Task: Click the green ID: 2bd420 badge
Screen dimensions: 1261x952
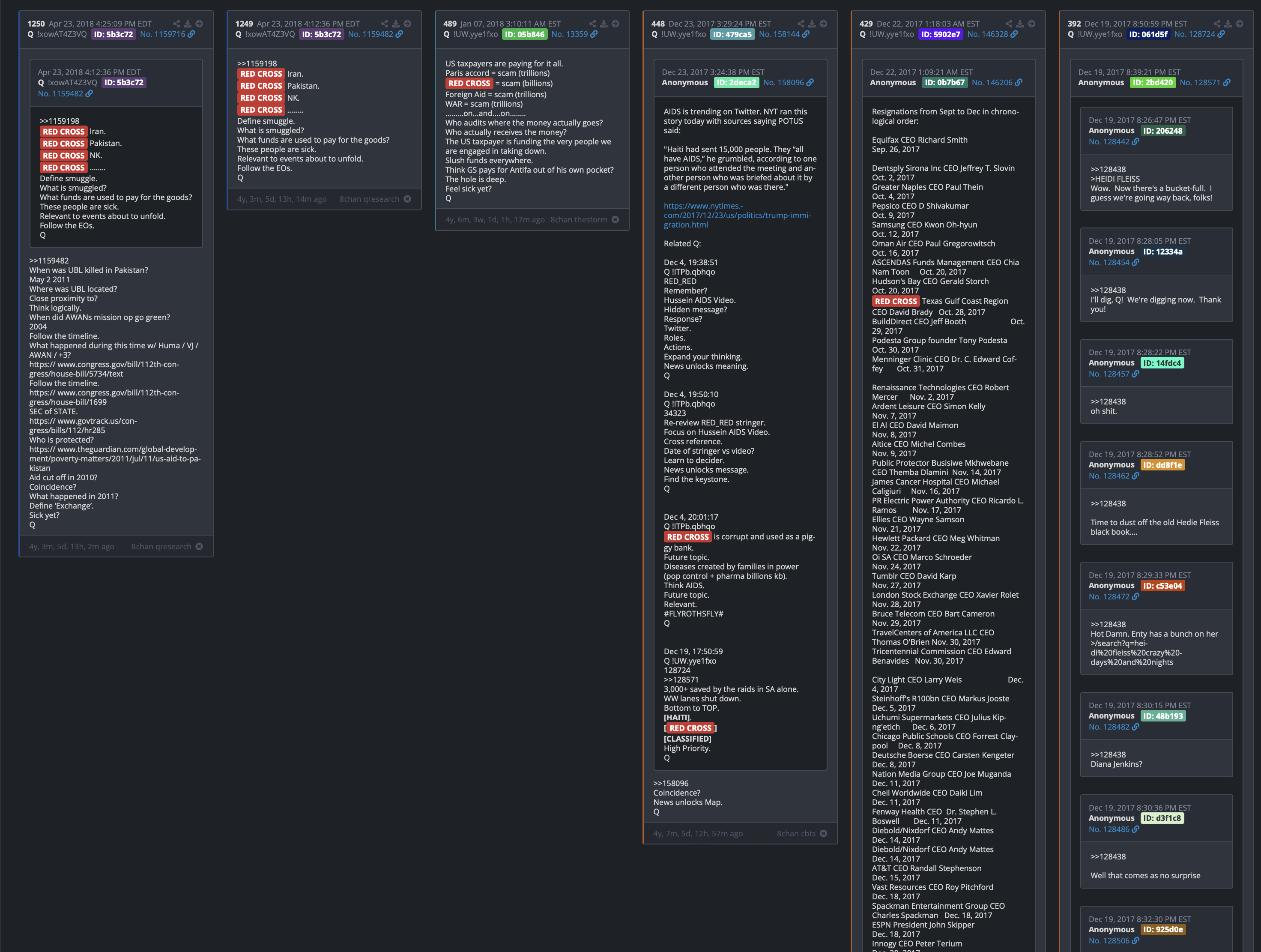Action: tap(1153, 83)
